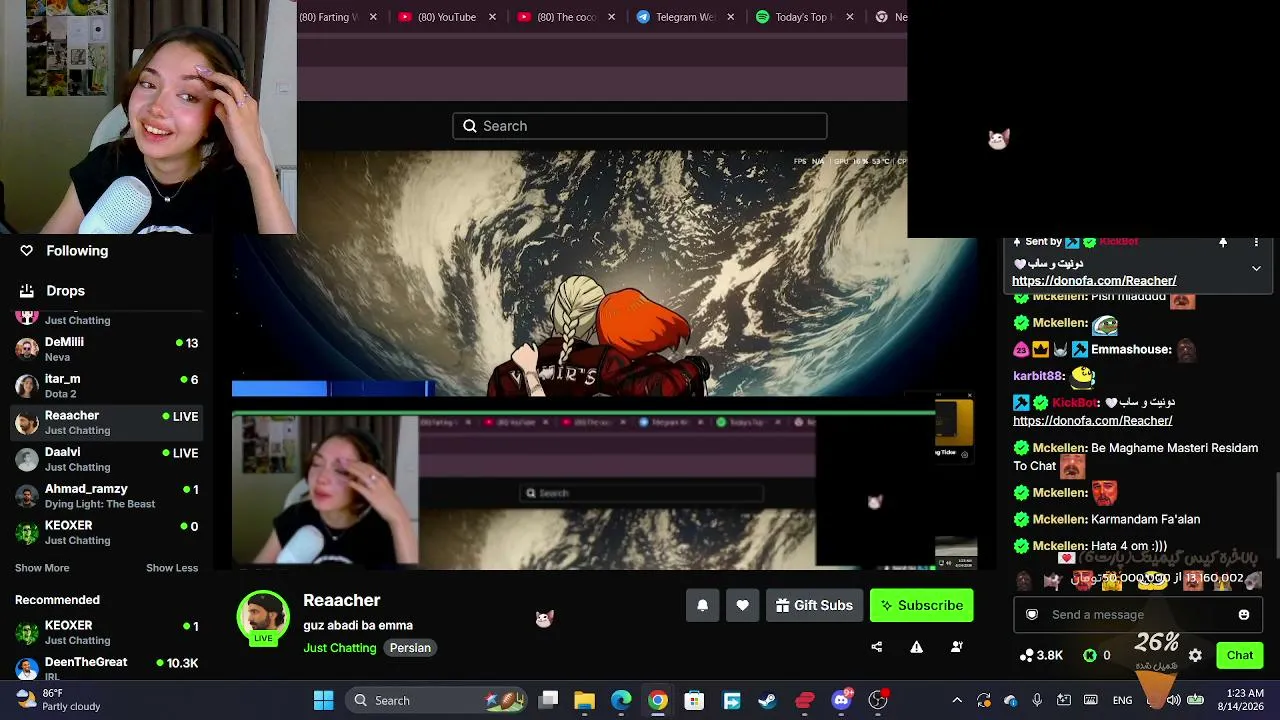Open the Just Chatting category link
Image resolution: width=1280 pixels, height=720 pixels.
[340, 648]
